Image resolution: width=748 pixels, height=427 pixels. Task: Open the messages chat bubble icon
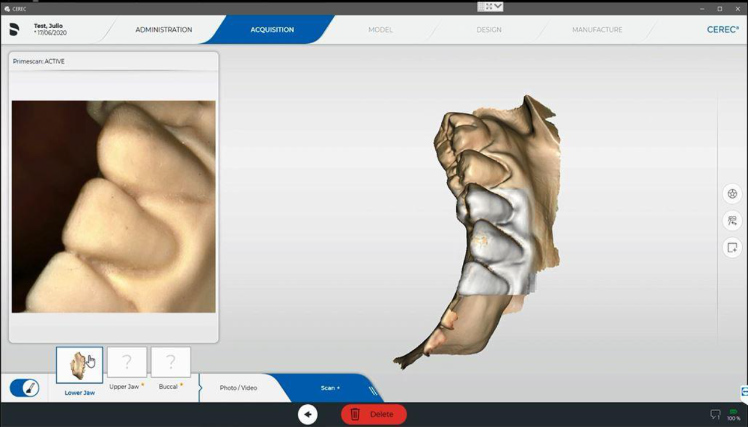click(x=715, y=414)
